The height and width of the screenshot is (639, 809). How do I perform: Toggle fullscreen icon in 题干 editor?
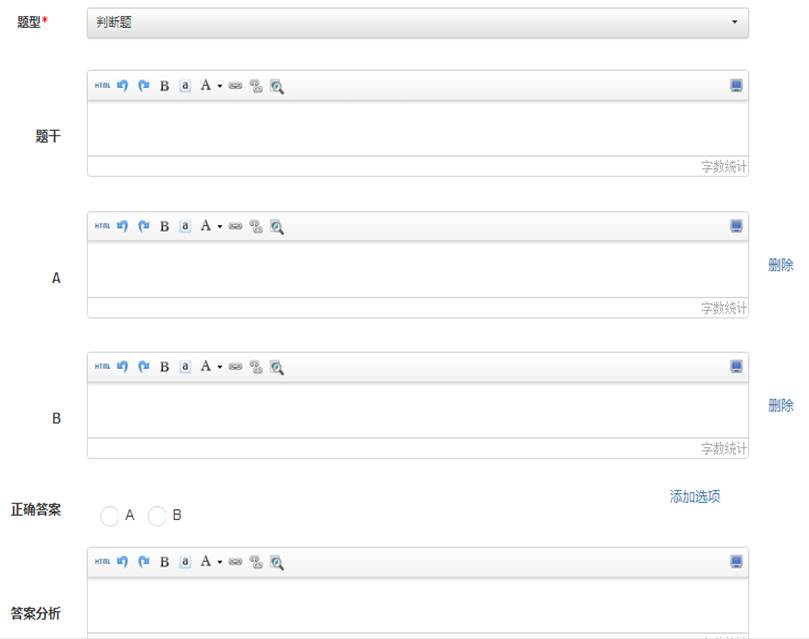tap(736, 86)
